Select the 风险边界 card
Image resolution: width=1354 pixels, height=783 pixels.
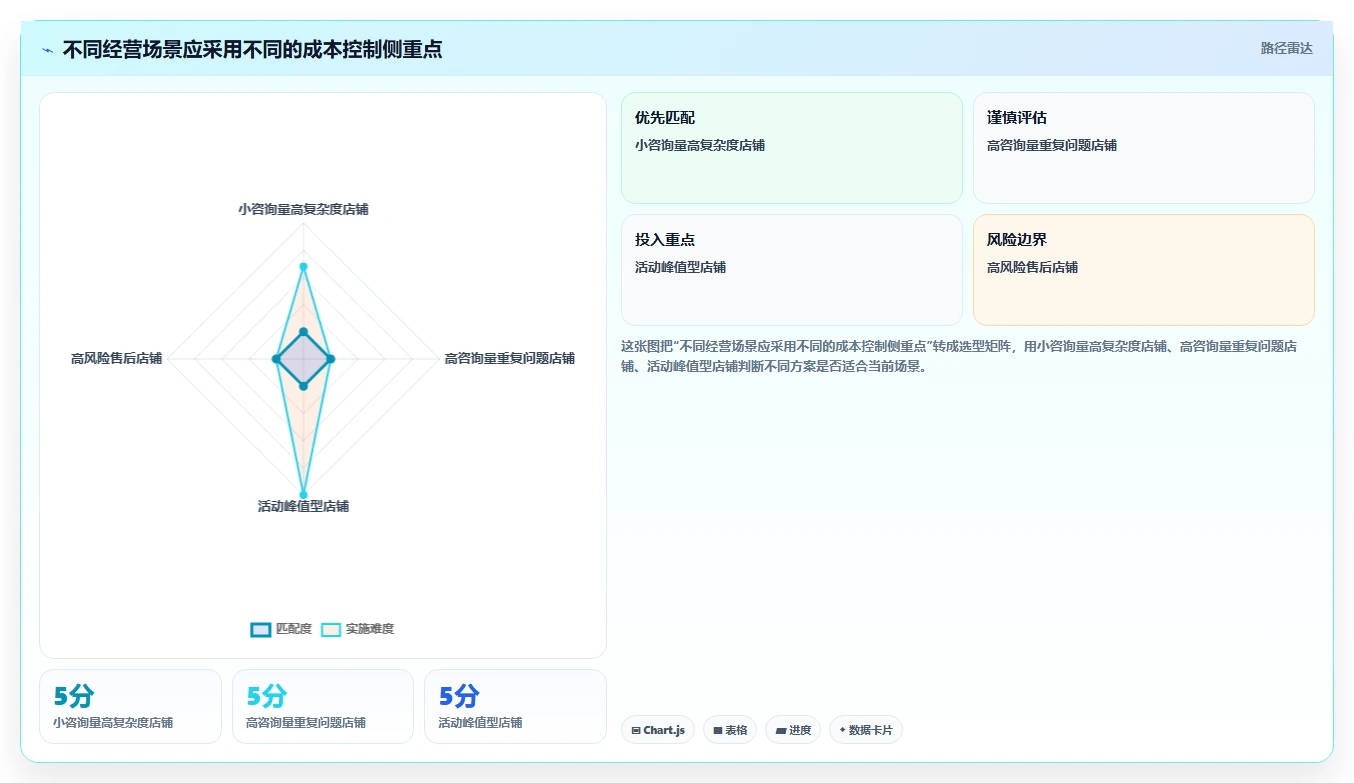(x=1143, y=270)
